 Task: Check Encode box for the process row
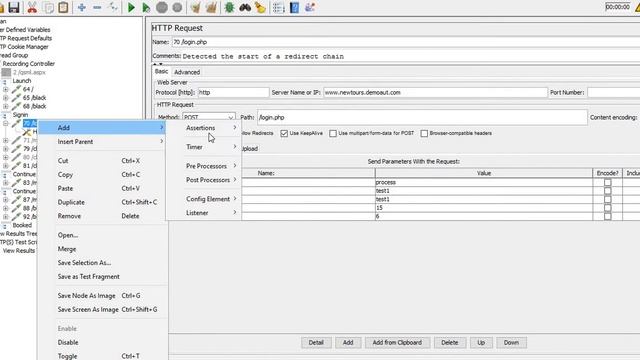pos(607,182)
